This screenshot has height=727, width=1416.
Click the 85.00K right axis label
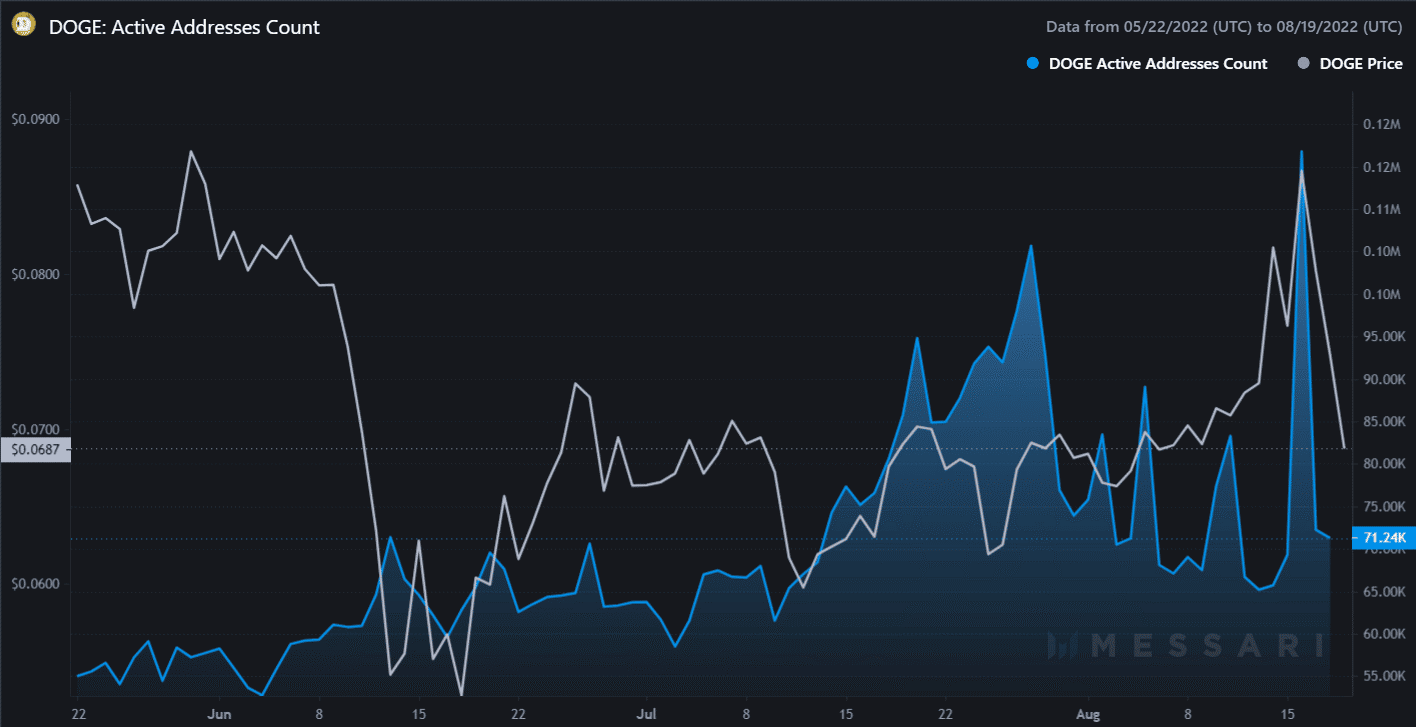1384,422
